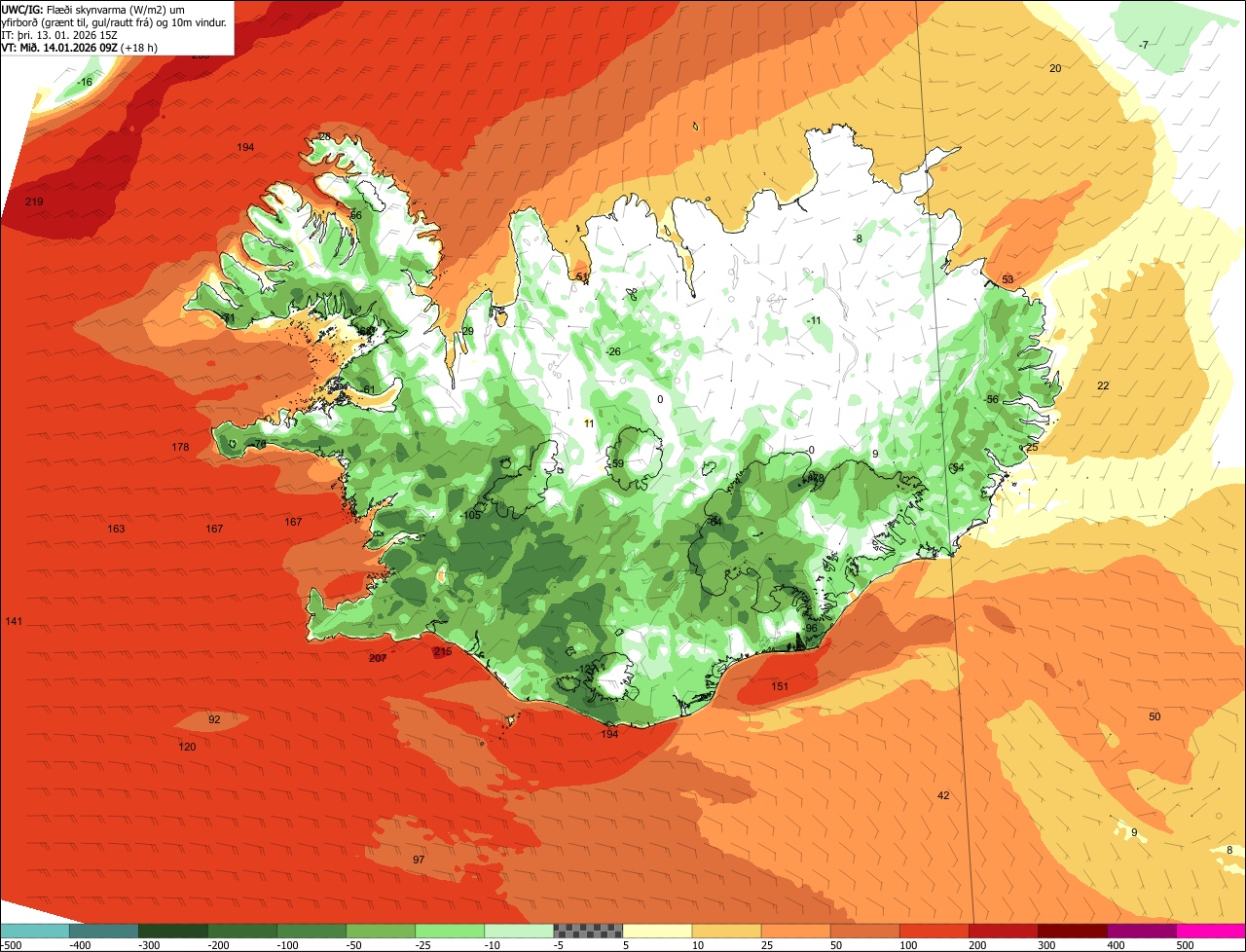The image size is (1246, 952).
Task: Click the 25 to 50 orange legend swatch
Action: click(x=794, y=931)
